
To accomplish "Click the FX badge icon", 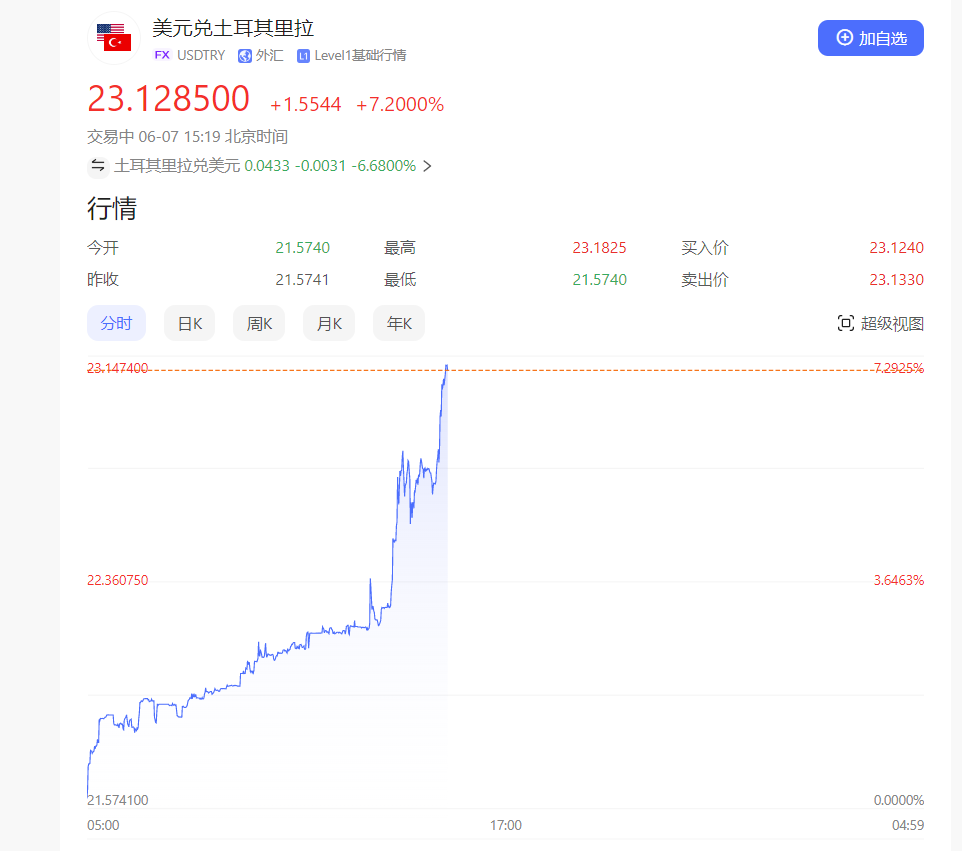I will click(x=162, y=55).
